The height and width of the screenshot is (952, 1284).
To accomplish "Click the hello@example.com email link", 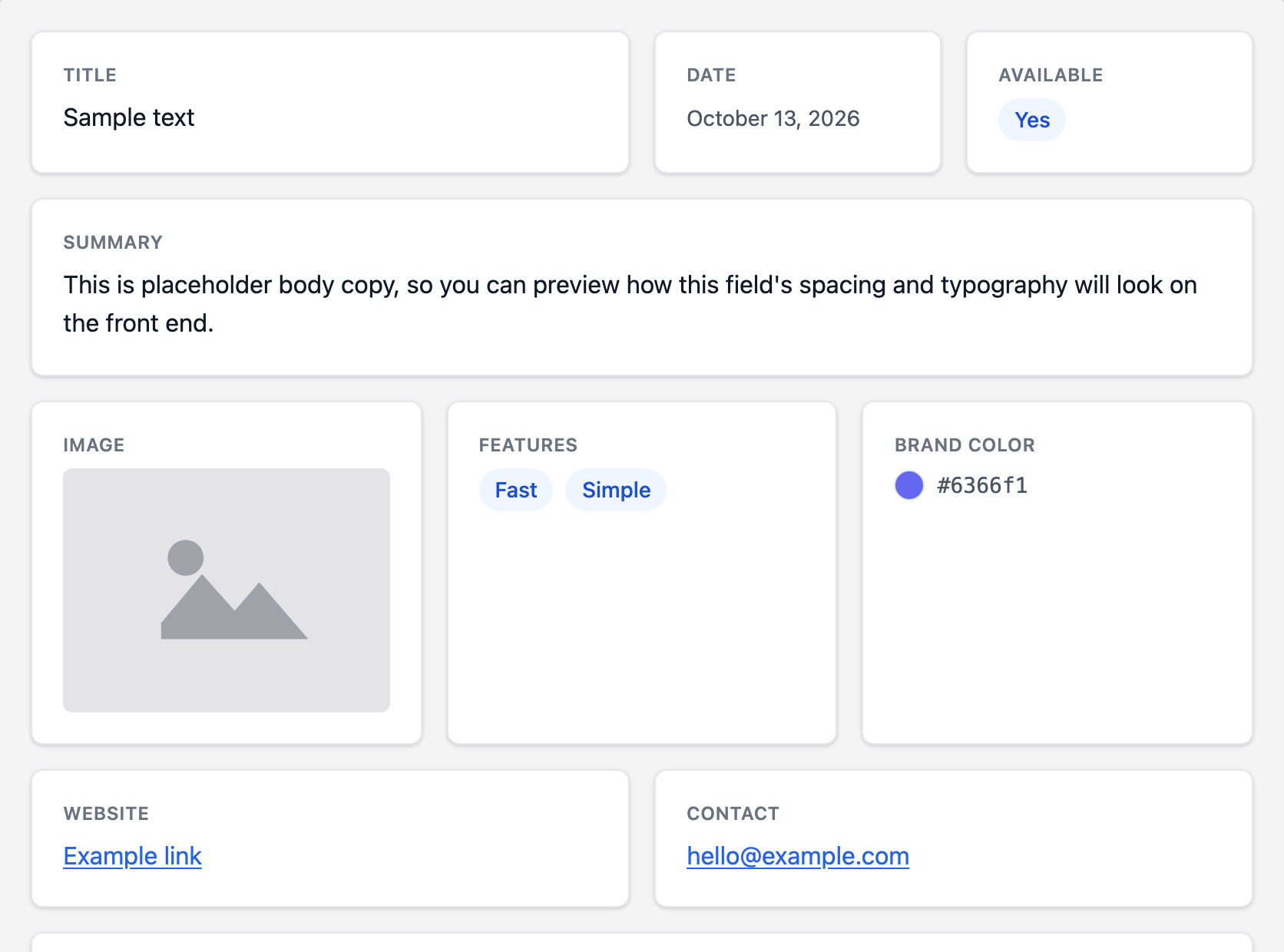I will 798,856.
